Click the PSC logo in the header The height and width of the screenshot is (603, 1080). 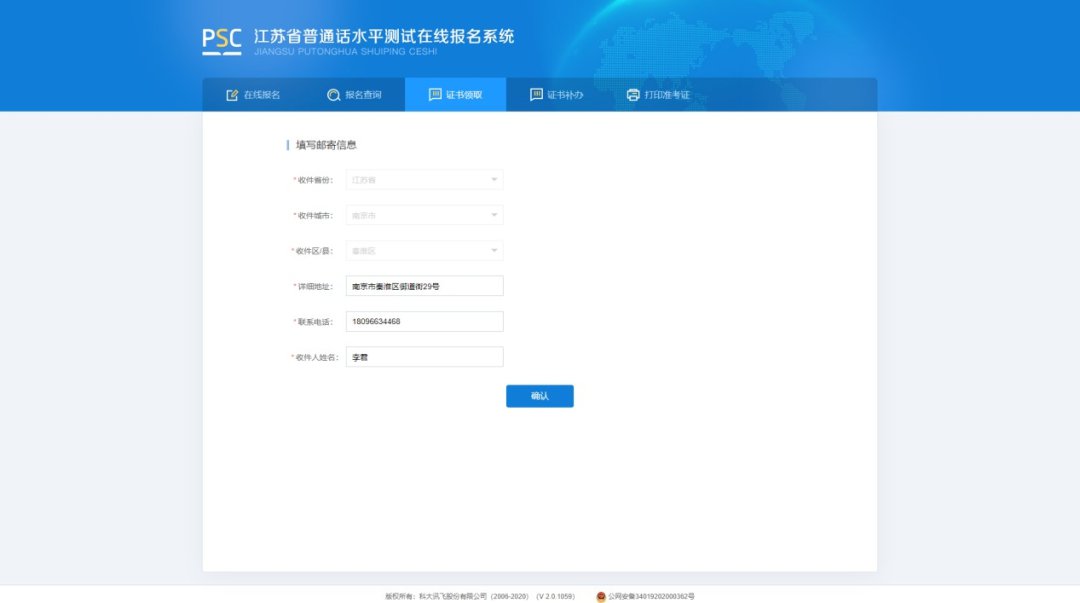[221, 40]
